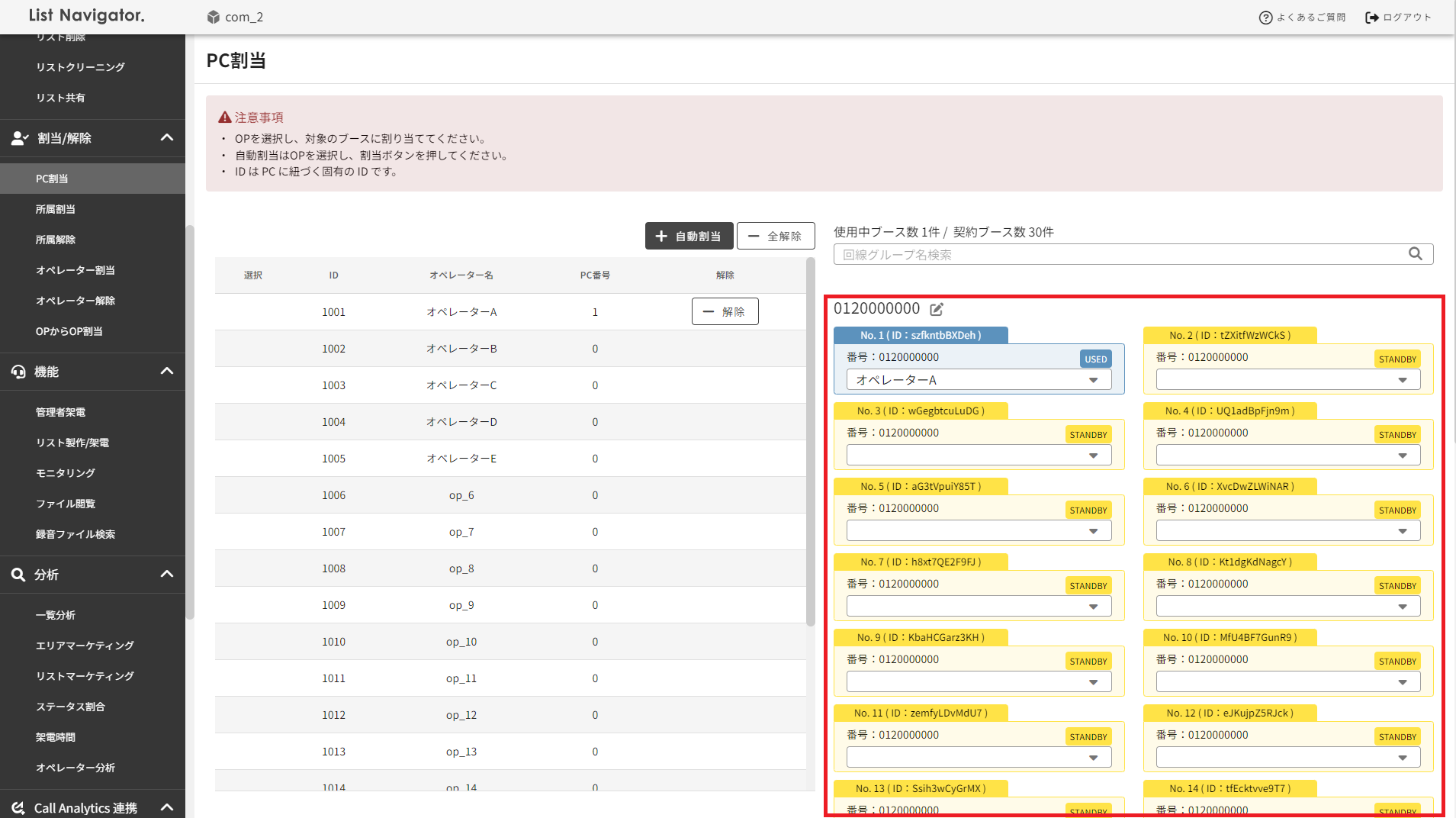Open operator dropdown for booth No. 4
Image resolution: width=1456 pixels, height=818 pixels.
1288,456
